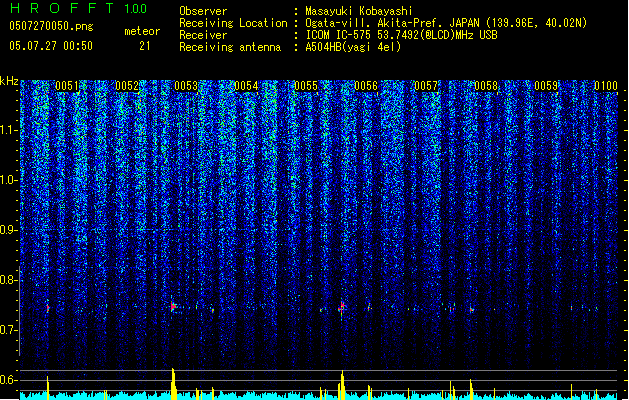Screen dimensions: 629x400
Task: Click the 0.7 kHz axis tick label
Action: [9, 330]
